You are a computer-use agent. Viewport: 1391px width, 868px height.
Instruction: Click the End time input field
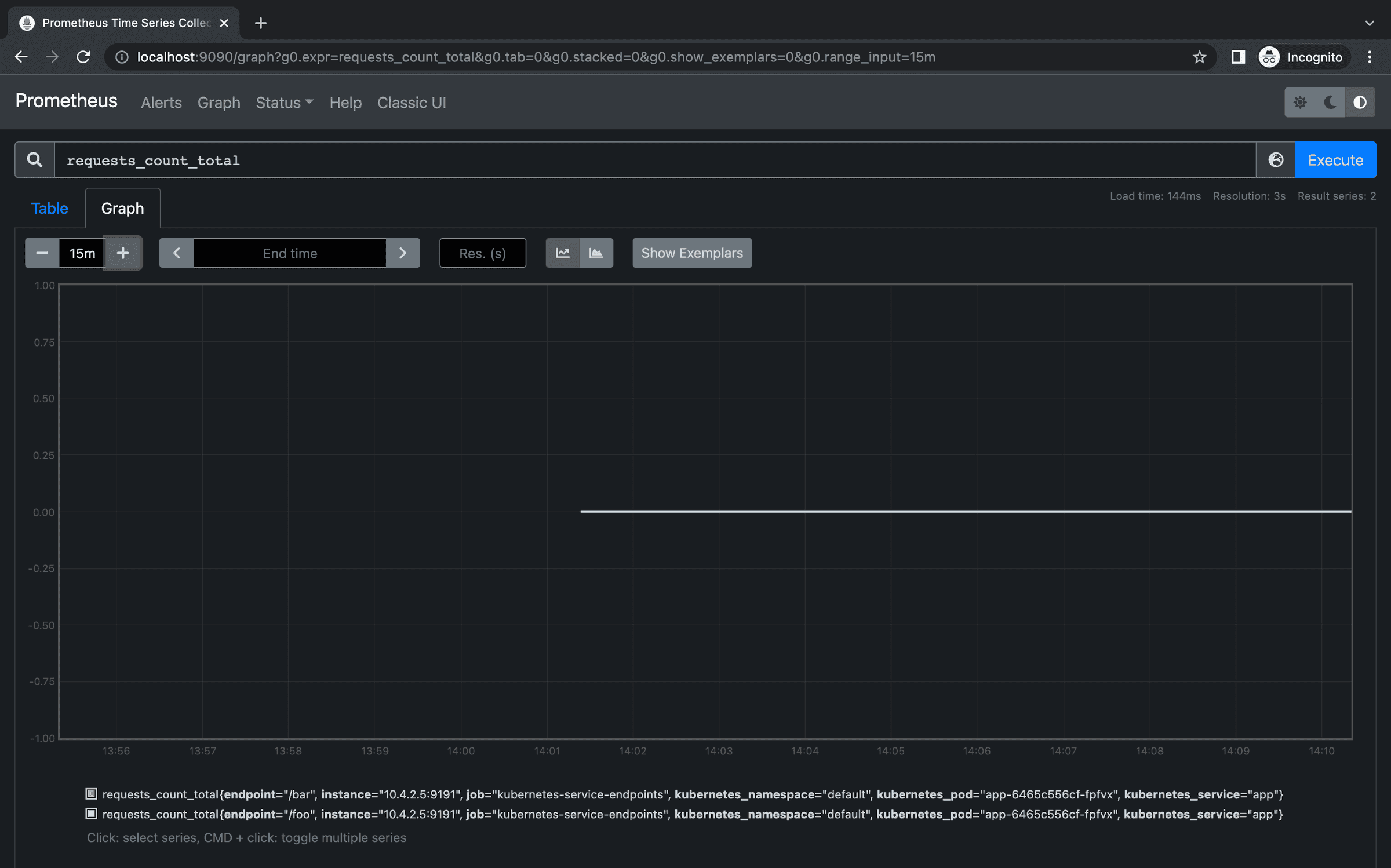point(289,253)
